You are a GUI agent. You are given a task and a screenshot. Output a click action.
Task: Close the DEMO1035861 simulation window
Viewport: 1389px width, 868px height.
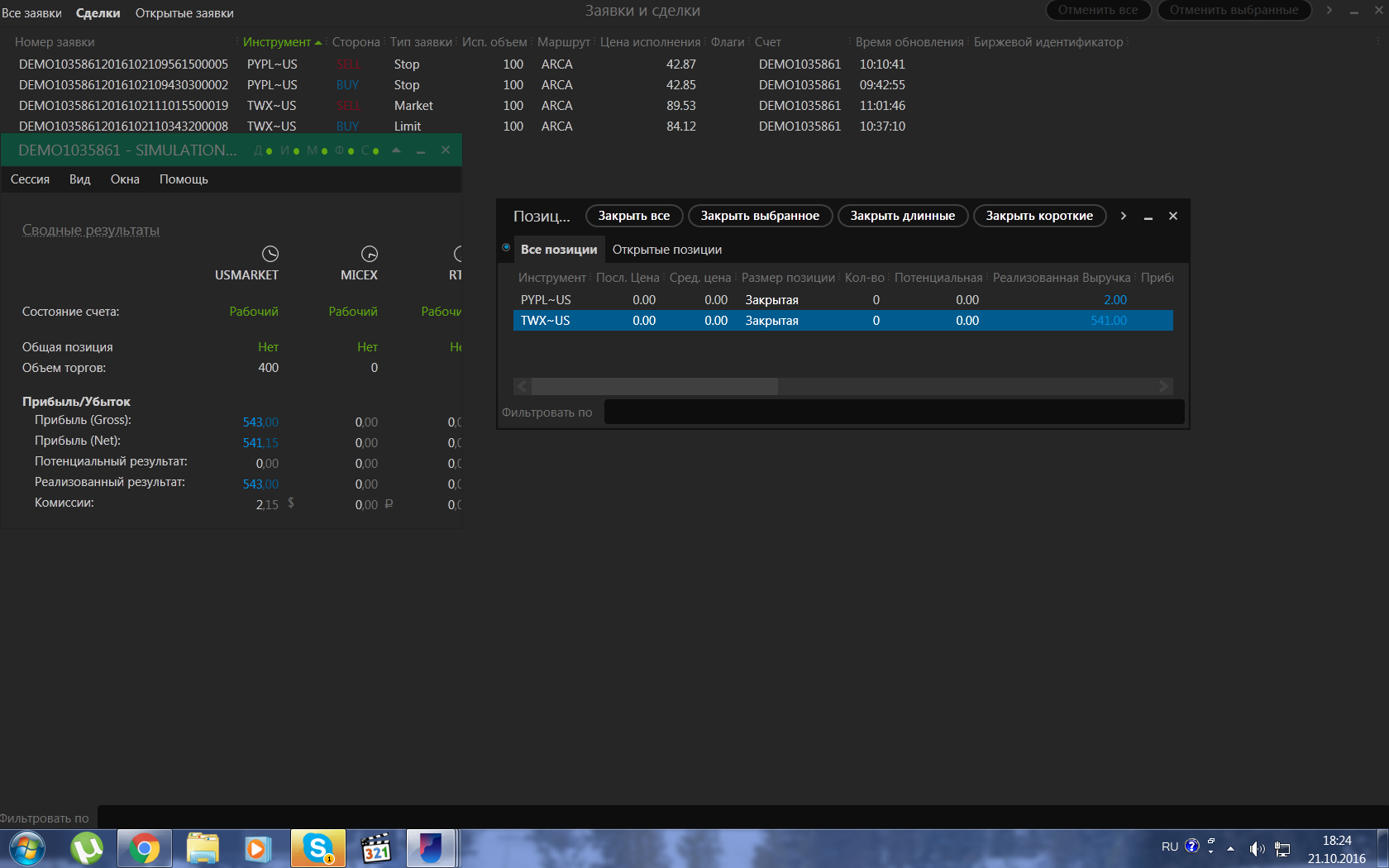446,150
